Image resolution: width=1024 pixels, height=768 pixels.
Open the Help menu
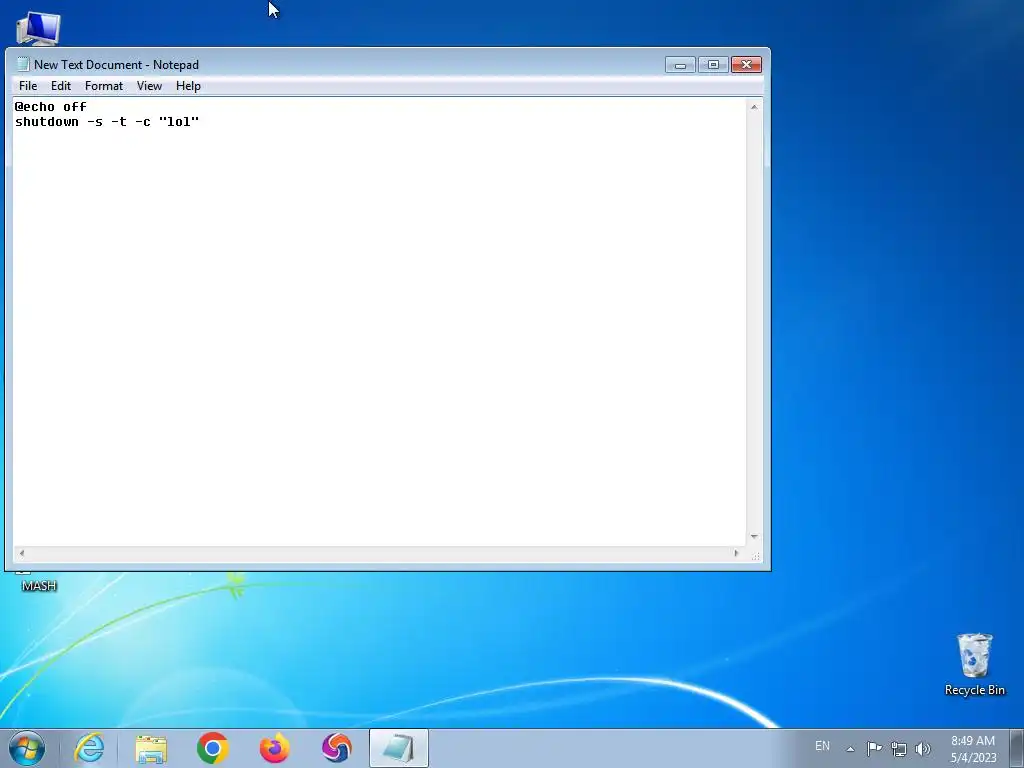point(188,86)
